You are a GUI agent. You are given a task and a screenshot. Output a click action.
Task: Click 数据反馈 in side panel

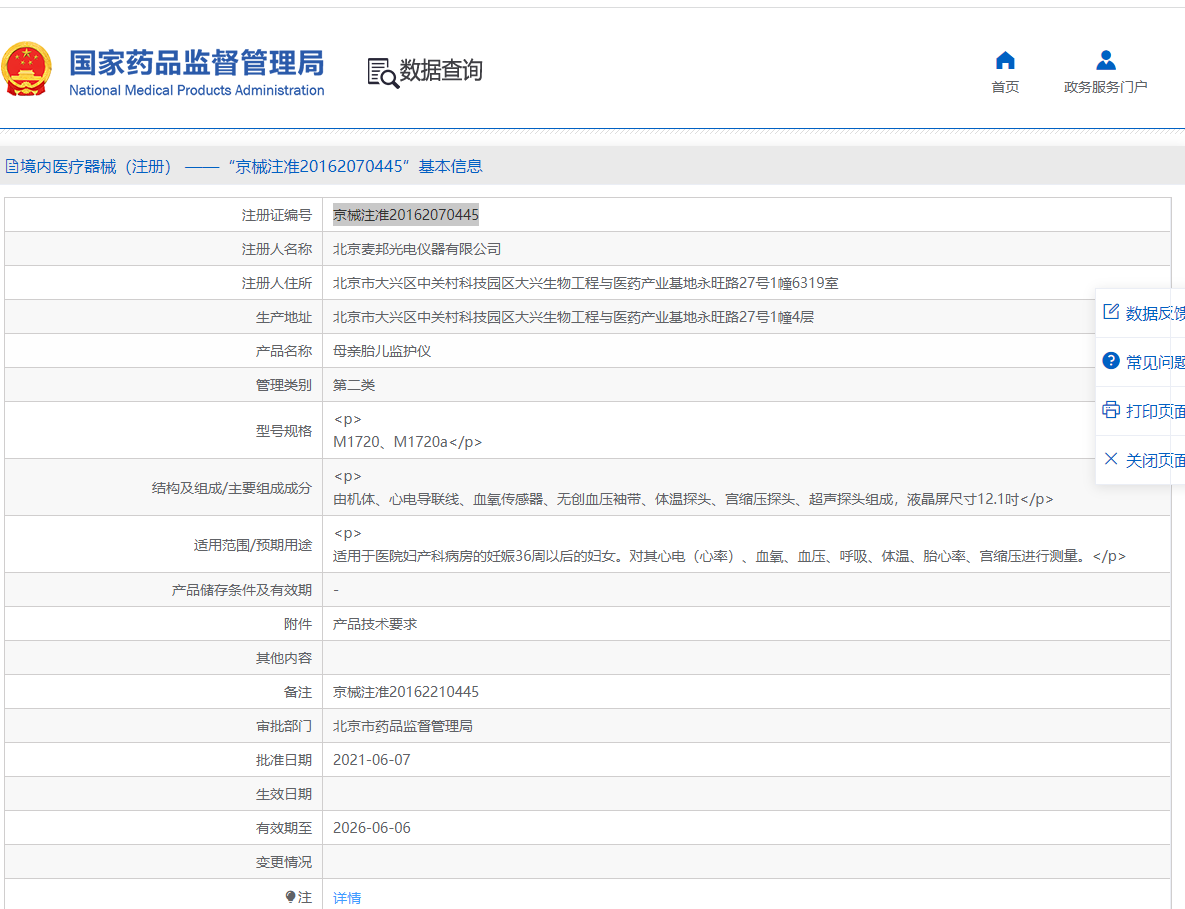pyautogui.click(x=1155, y=314)
